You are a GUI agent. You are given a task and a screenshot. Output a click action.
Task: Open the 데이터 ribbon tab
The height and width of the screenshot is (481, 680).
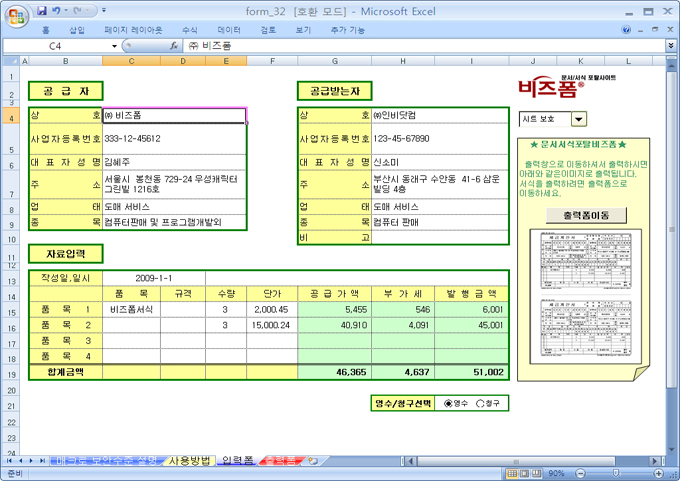229,30
